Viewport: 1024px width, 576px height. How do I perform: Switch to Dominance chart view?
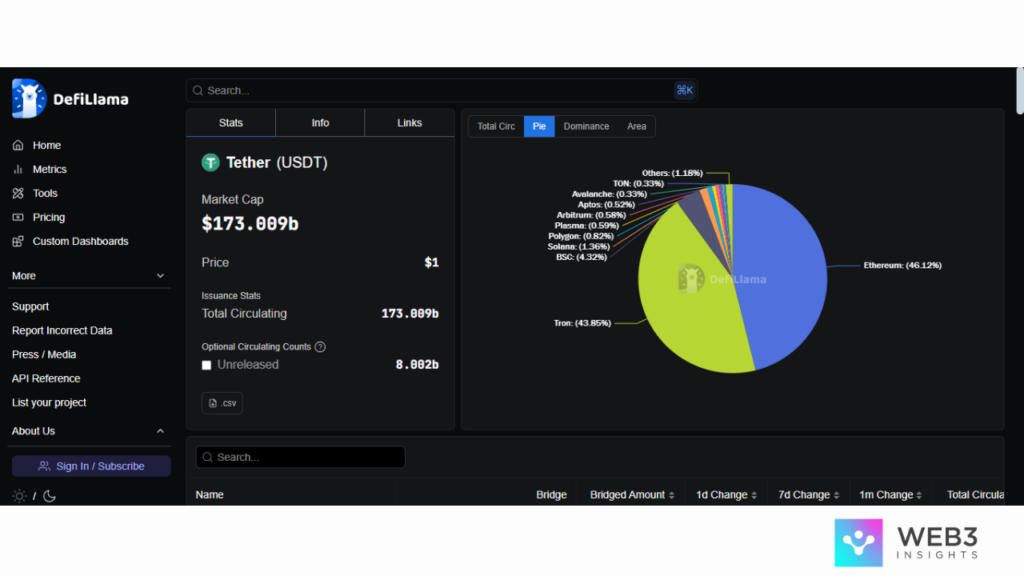(586, 127)
